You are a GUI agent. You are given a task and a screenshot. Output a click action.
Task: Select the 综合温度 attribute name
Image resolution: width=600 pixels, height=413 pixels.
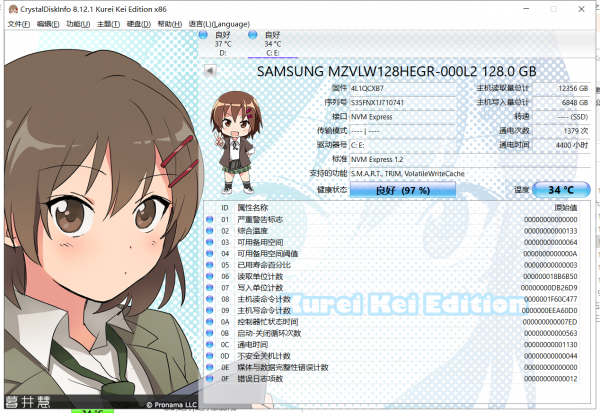tap(253, 231)
